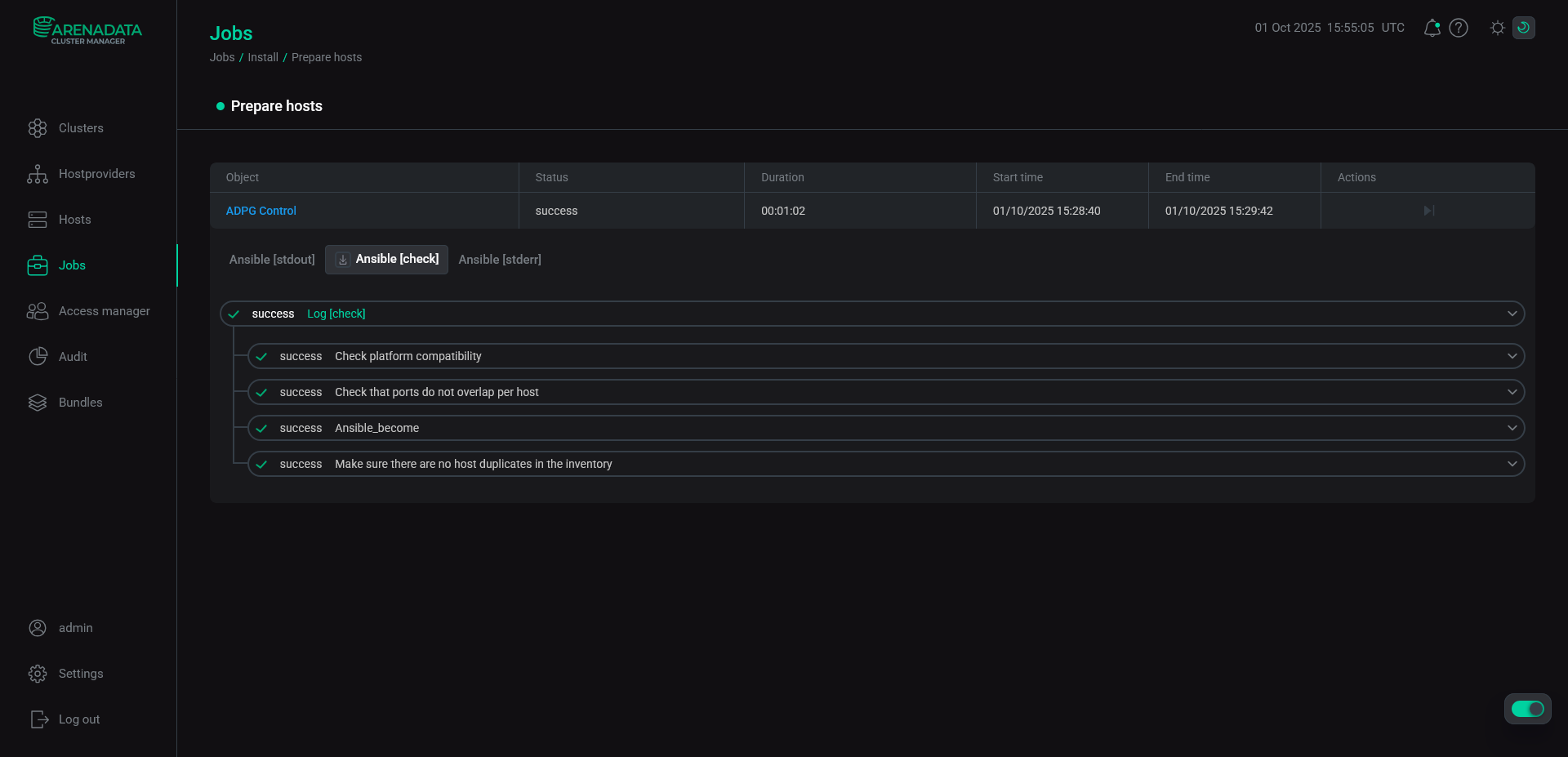Collapse the Log [check] section chevron

[1512, 314]
